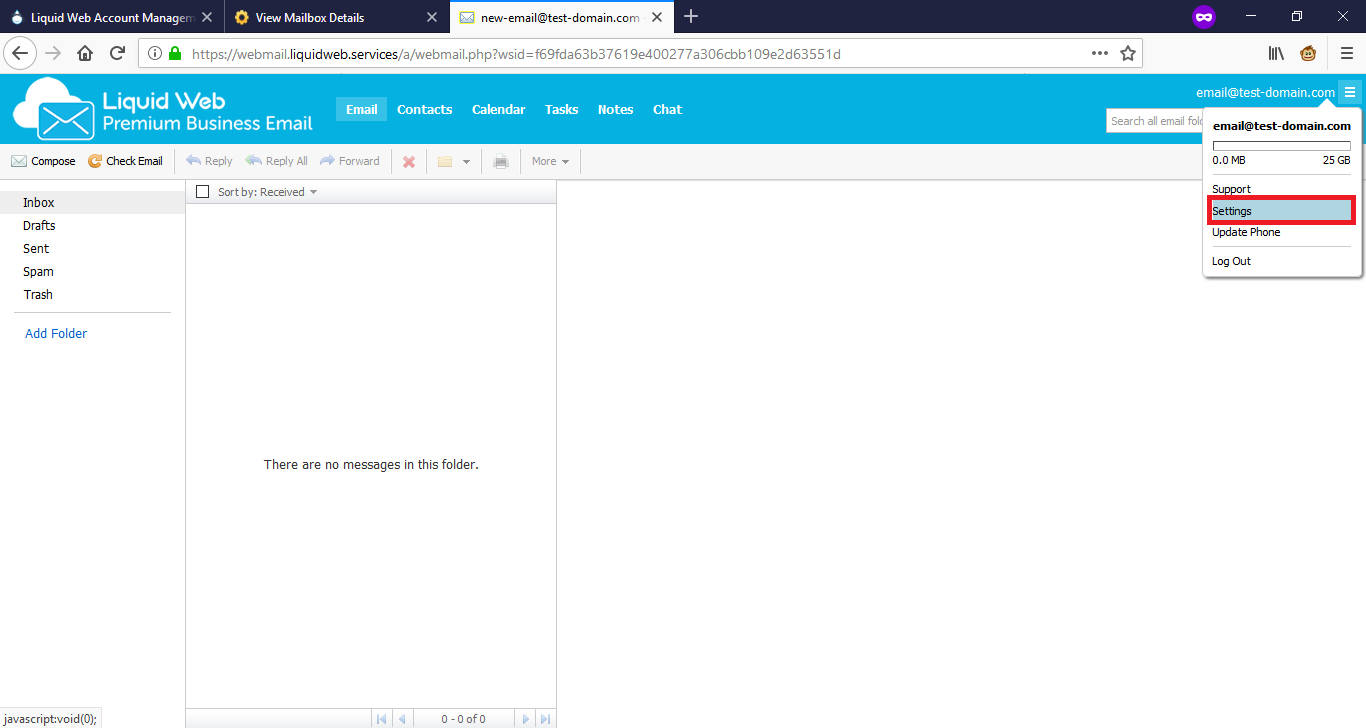Viewport: 1366px width, 728px height.
Task: Toggle reader options with the ellipsis in address bar
Action: (x=1099, y=52)
